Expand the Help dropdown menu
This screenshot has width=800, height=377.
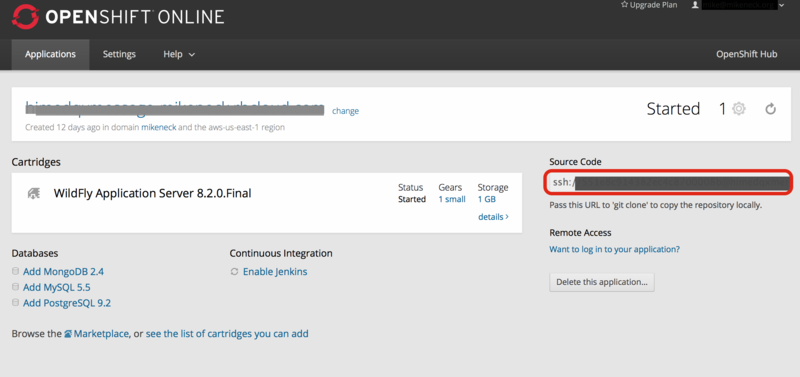tap(179, 54)
